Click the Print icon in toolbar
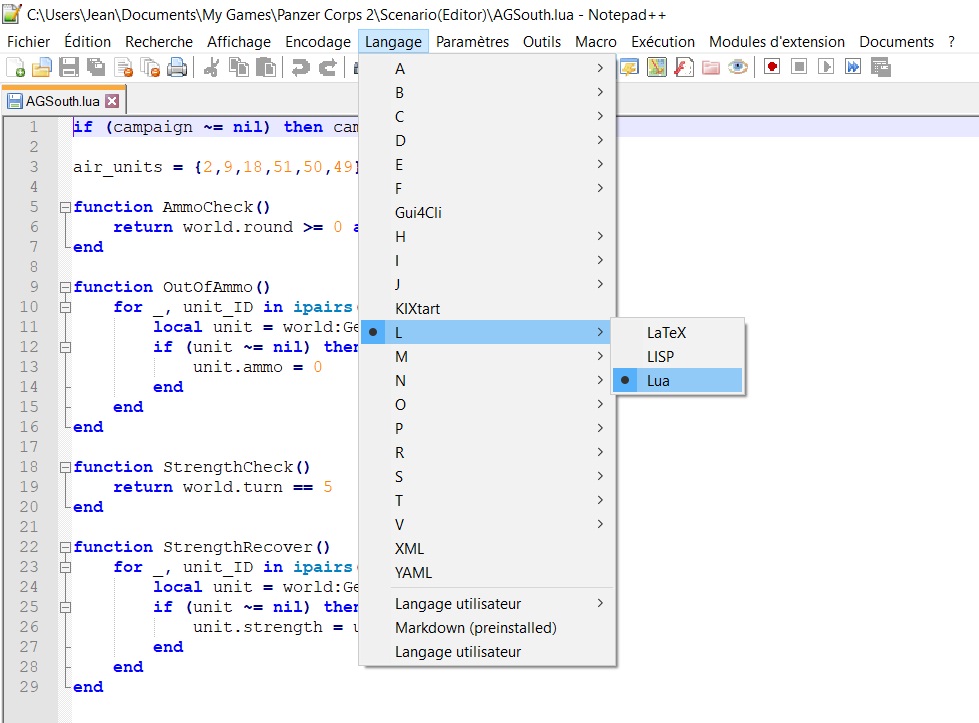This screenshot has width=979, height=723. click(177, 68)
